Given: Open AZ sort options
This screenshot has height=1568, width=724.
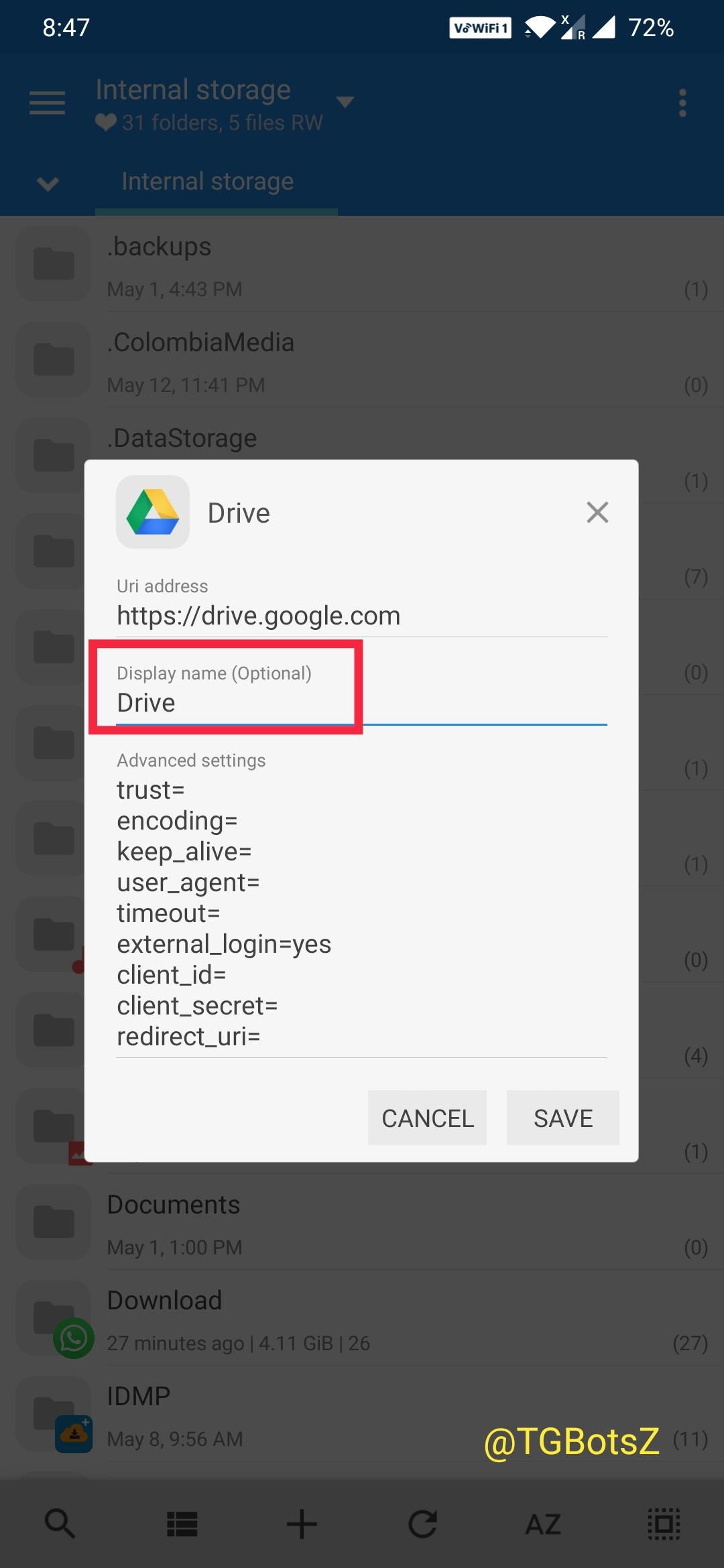Looking at the screenshot, I should point(543,1524).
